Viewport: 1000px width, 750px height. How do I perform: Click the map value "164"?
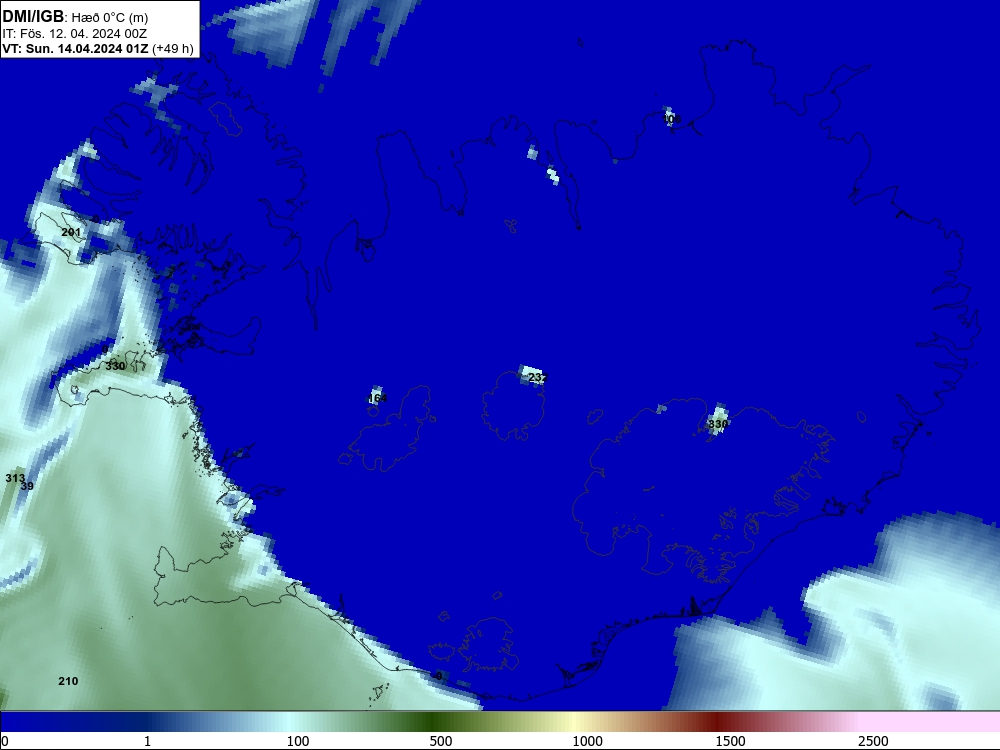[377, 399]
